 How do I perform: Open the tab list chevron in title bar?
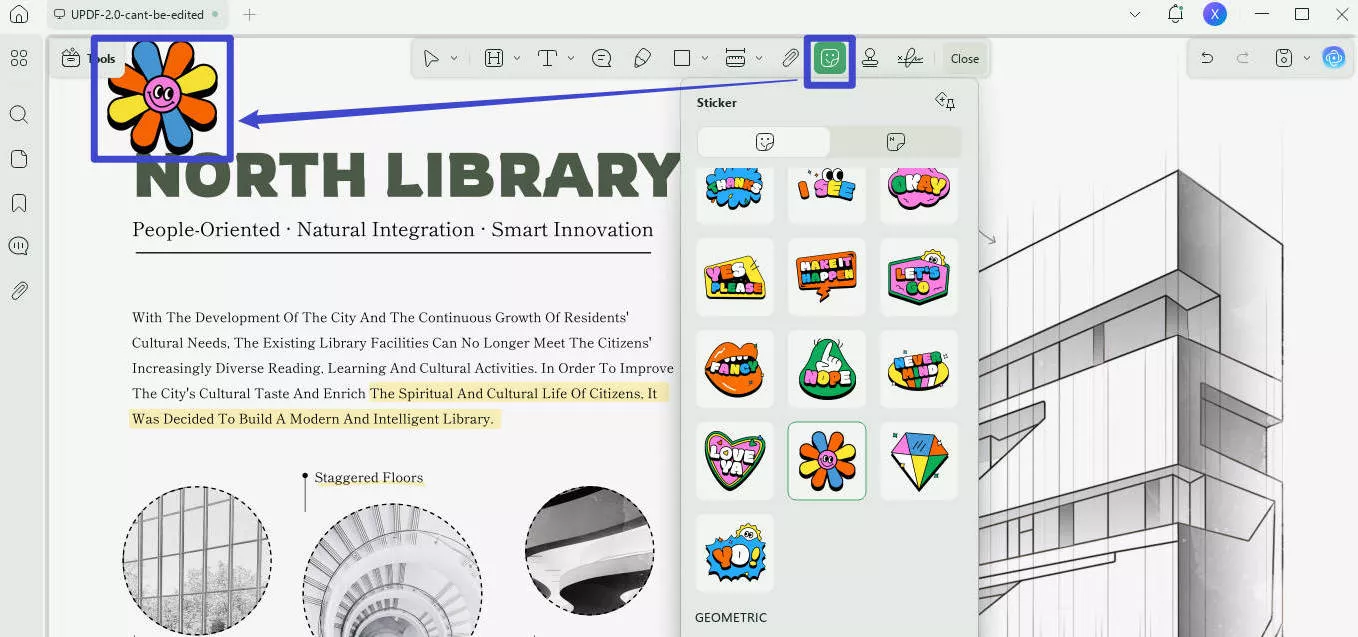tap(1135, 15)
